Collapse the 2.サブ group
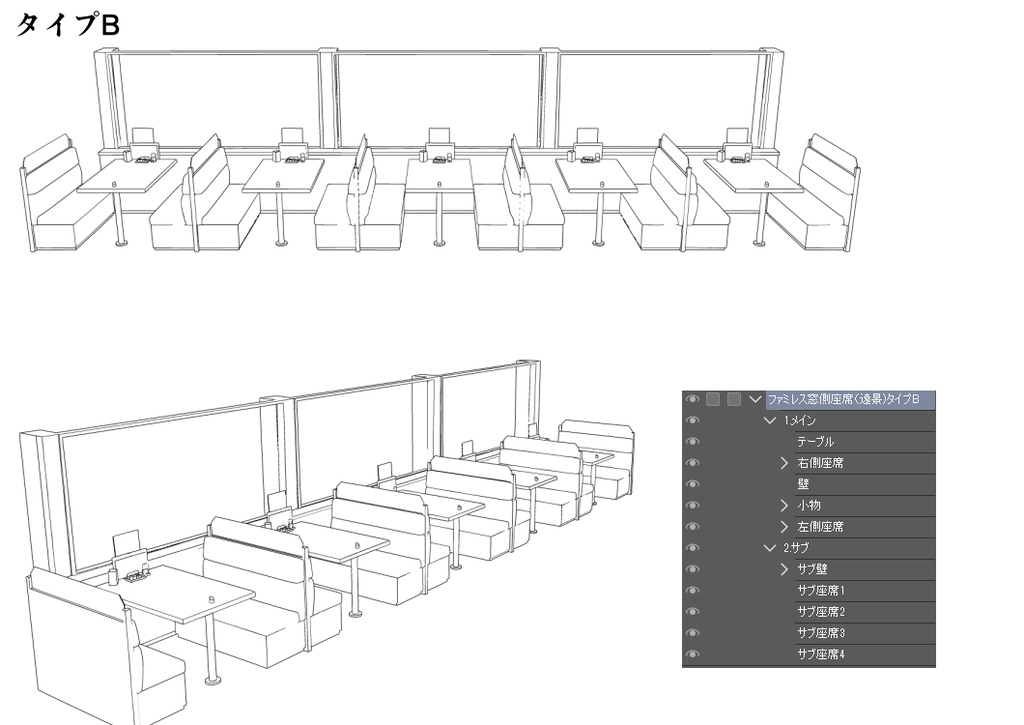 point(770,548)
